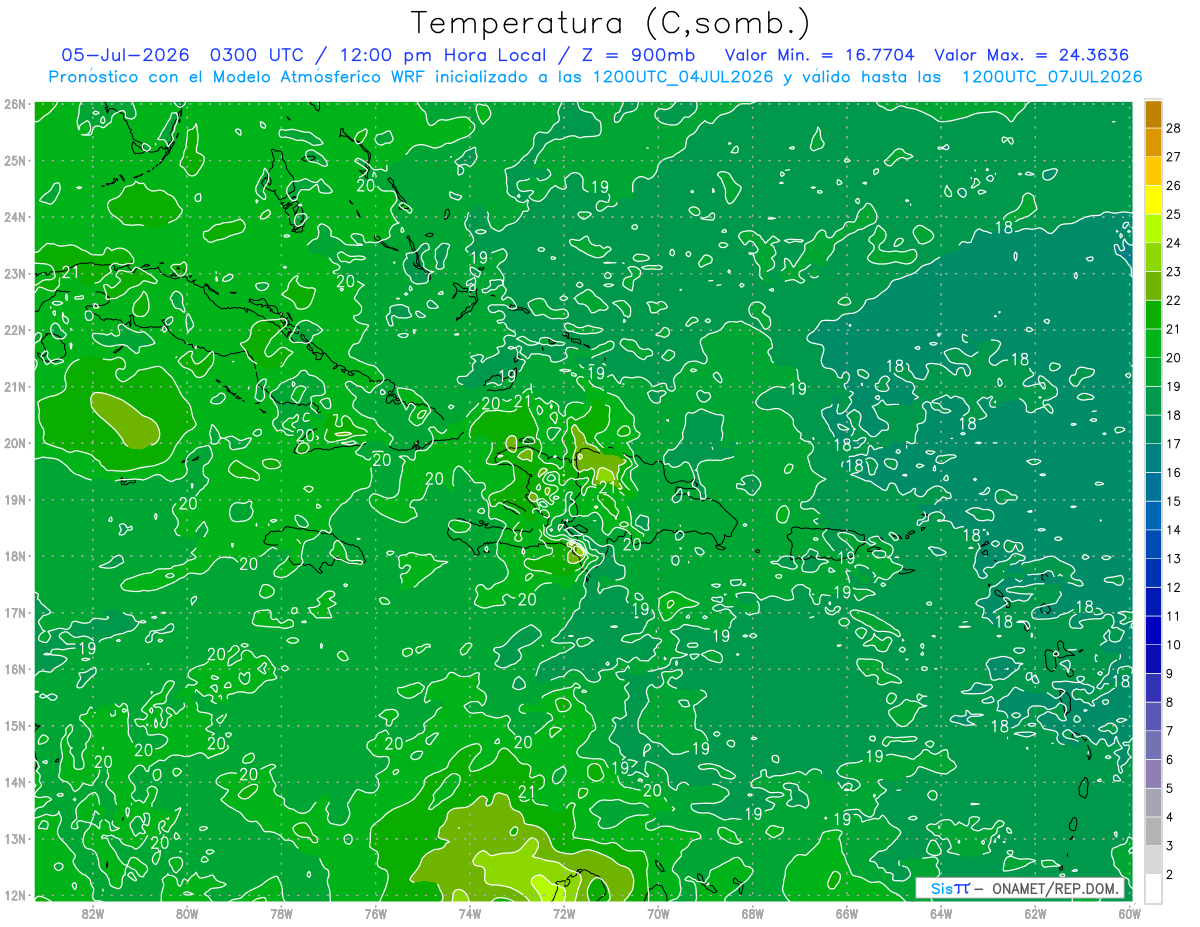
Task: Click the legend value 17
Action: point(1174,444)
